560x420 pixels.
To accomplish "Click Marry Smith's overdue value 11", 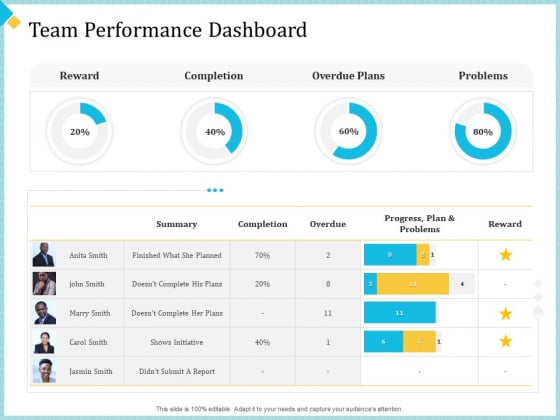I will 328,313.
